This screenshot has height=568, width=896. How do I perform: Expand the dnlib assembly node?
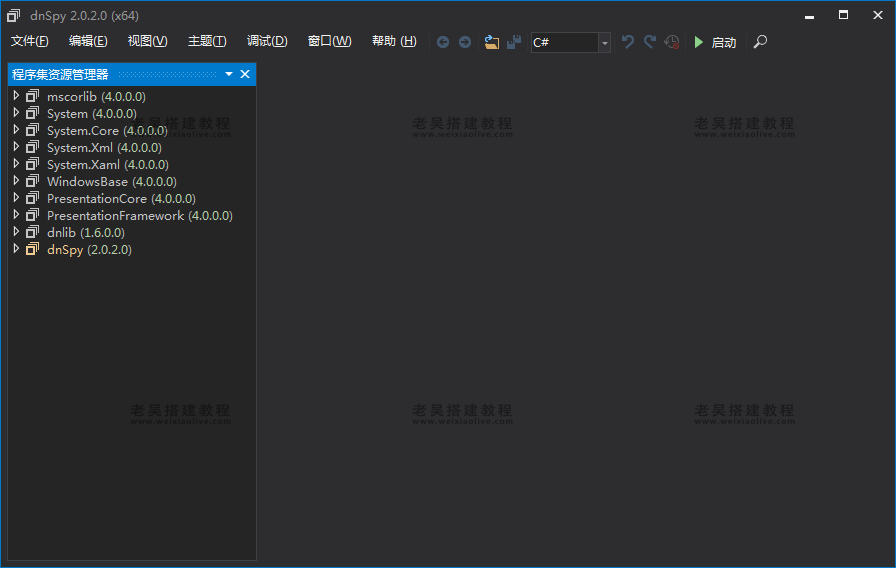[16, 232]
